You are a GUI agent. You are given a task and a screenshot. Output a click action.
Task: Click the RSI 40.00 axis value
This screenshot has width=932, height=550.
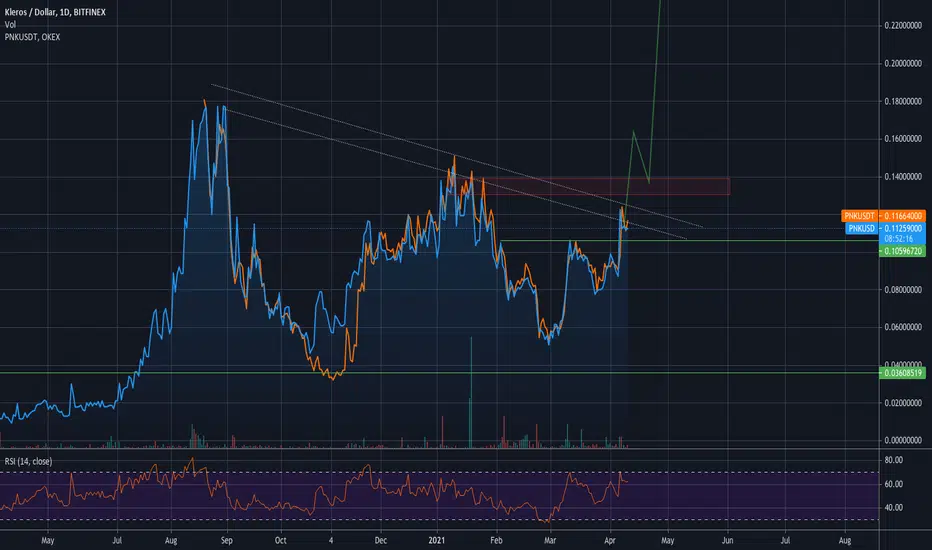[x=893, y=507]
